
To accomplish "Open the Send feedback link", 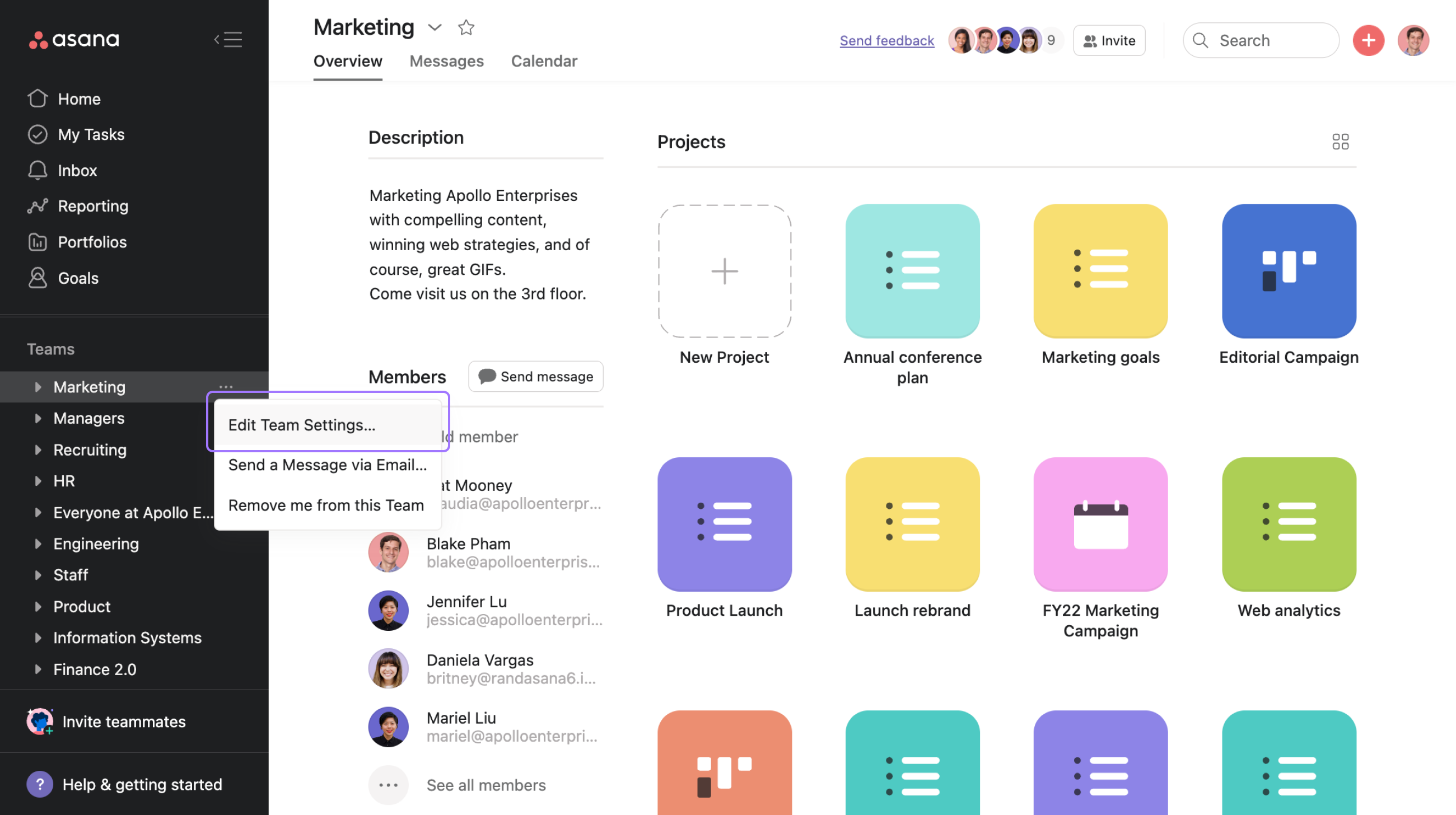I will coord(886,41).
